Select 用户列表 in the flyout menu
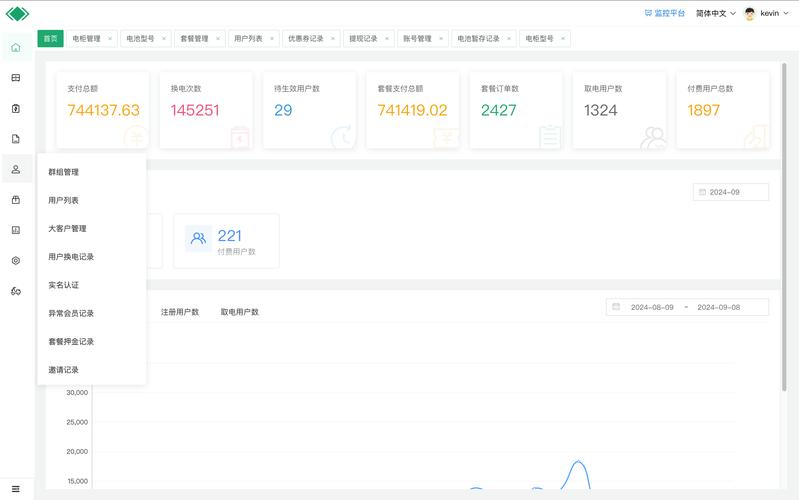799x500 pixels. 92,200
